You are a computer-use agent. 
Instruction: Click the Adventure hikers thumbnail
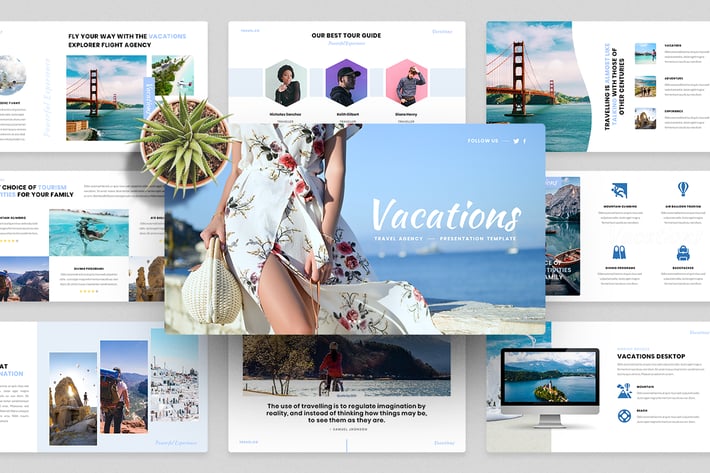(x=645, y=86)
